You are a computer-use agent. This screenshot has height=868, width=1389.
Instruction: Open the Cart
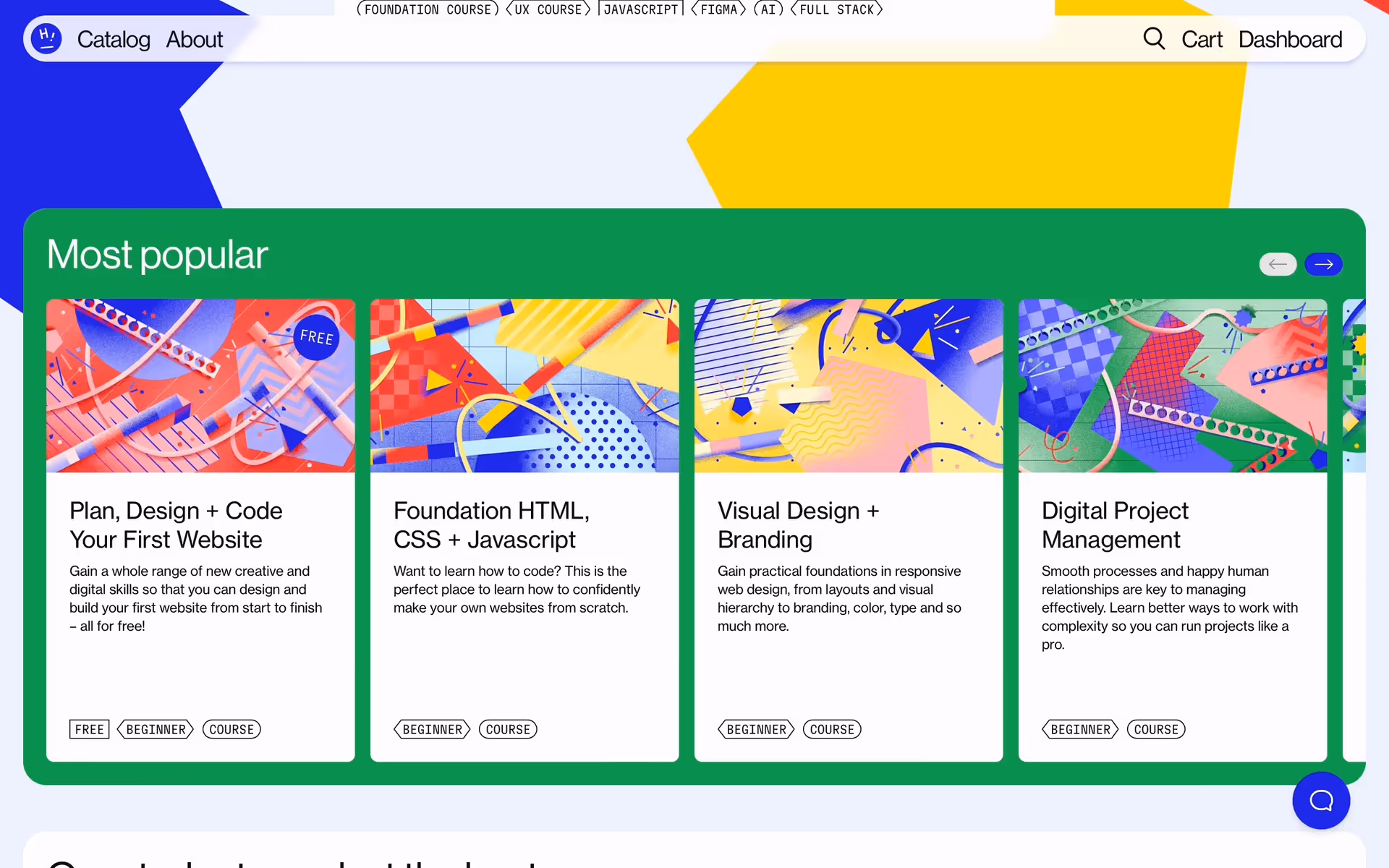(1202, 39)
